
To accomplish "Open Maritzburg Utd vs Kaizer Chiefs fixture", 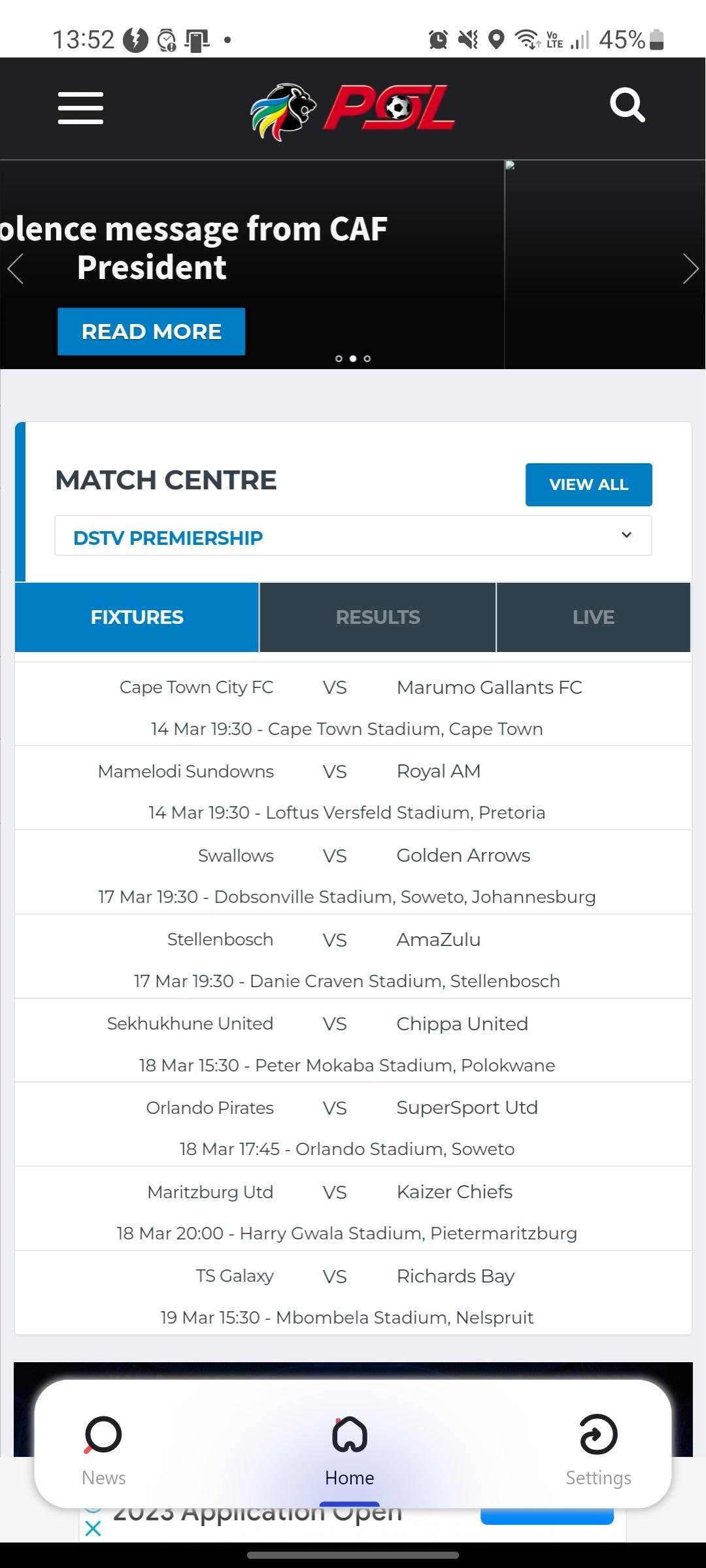I will (353, 1209).
